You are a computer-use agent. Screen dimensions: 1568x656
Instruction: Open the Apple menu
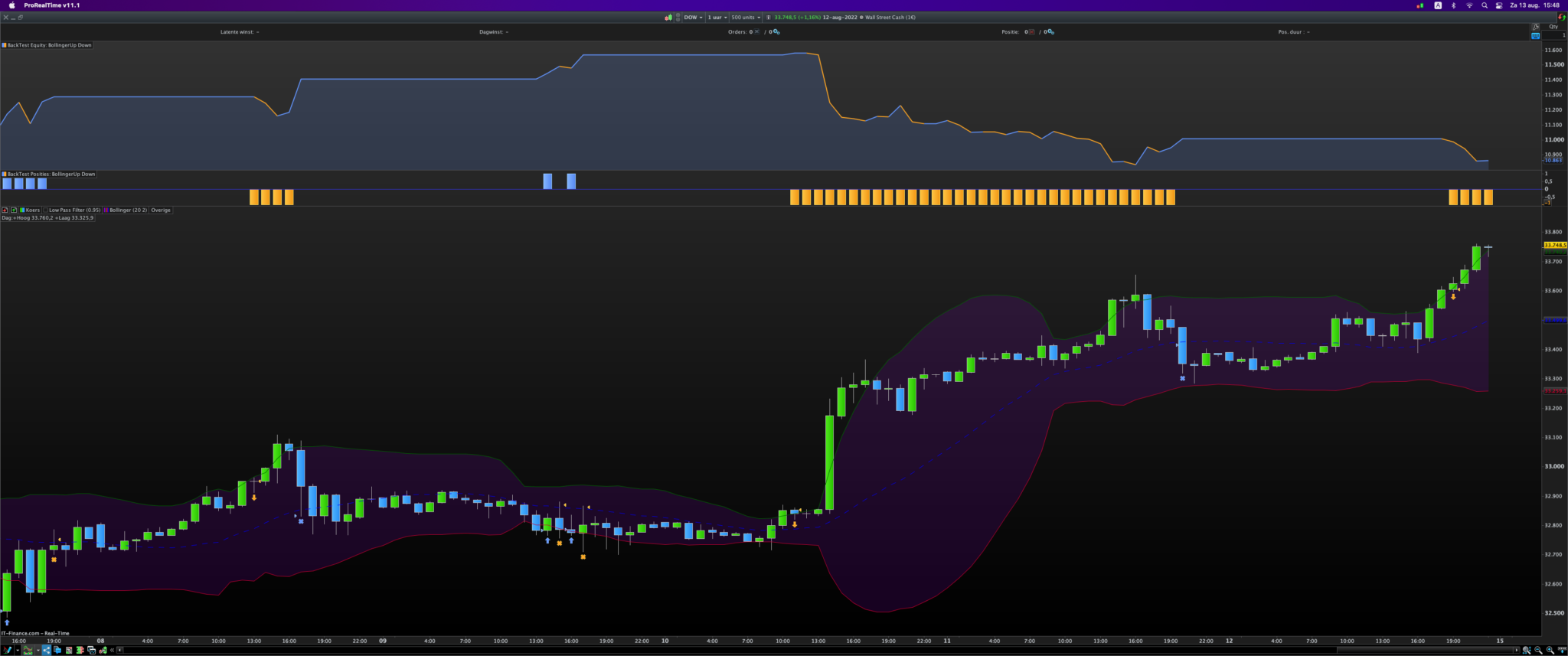tap(11, 5)
